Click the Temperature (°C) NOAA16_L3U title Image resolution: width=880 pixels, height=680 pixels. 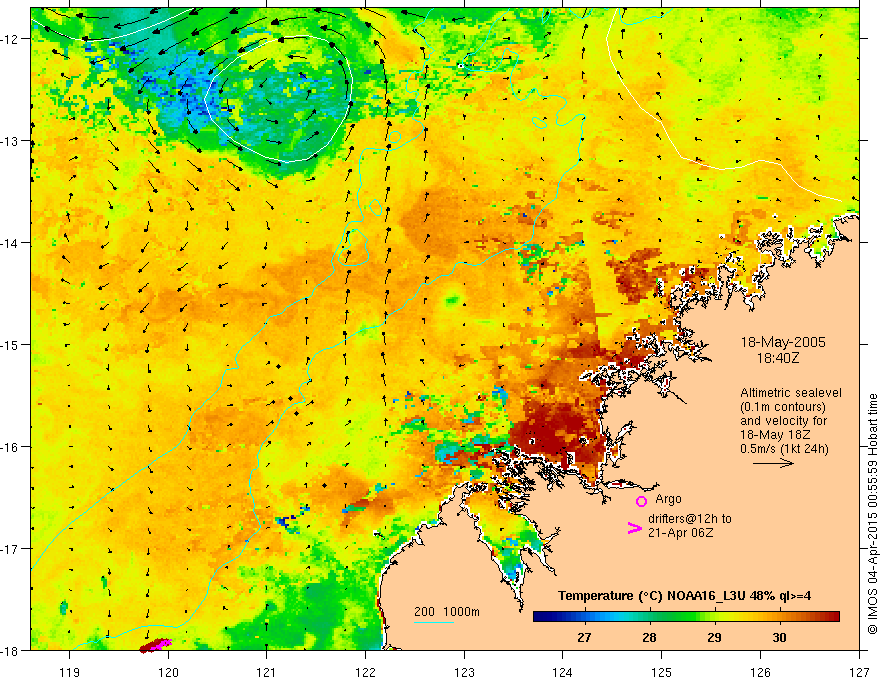[x=684, y=596]
